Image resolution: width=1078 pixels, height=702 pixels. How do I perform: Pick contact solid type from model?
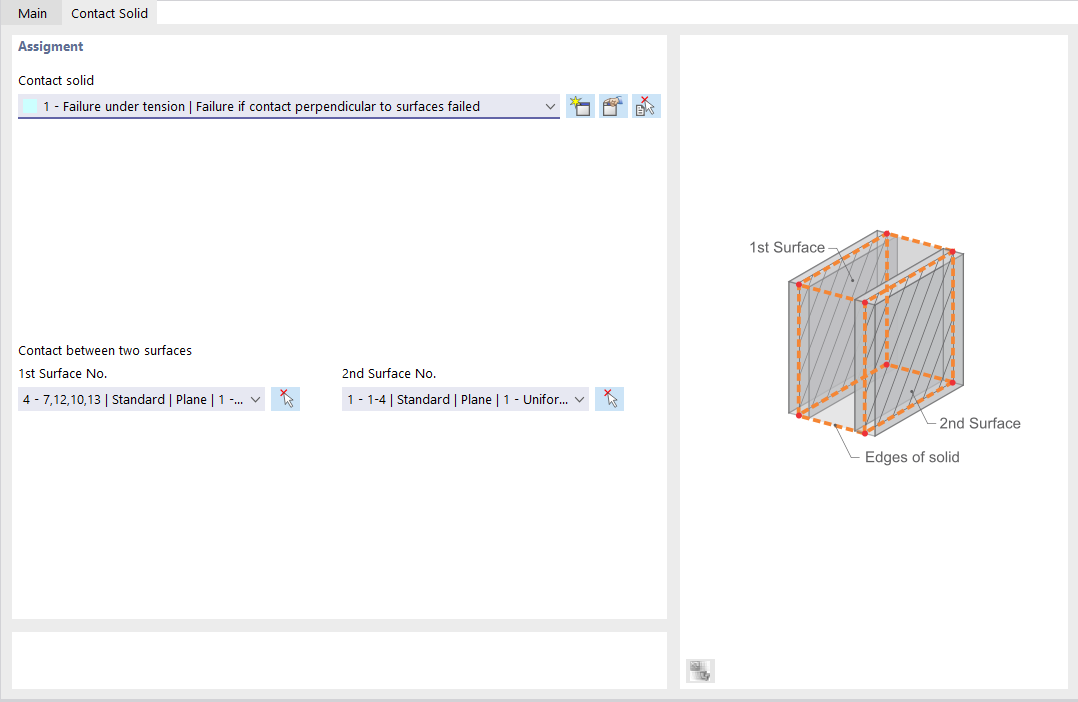pyautogui.click(x=646, y=107)
